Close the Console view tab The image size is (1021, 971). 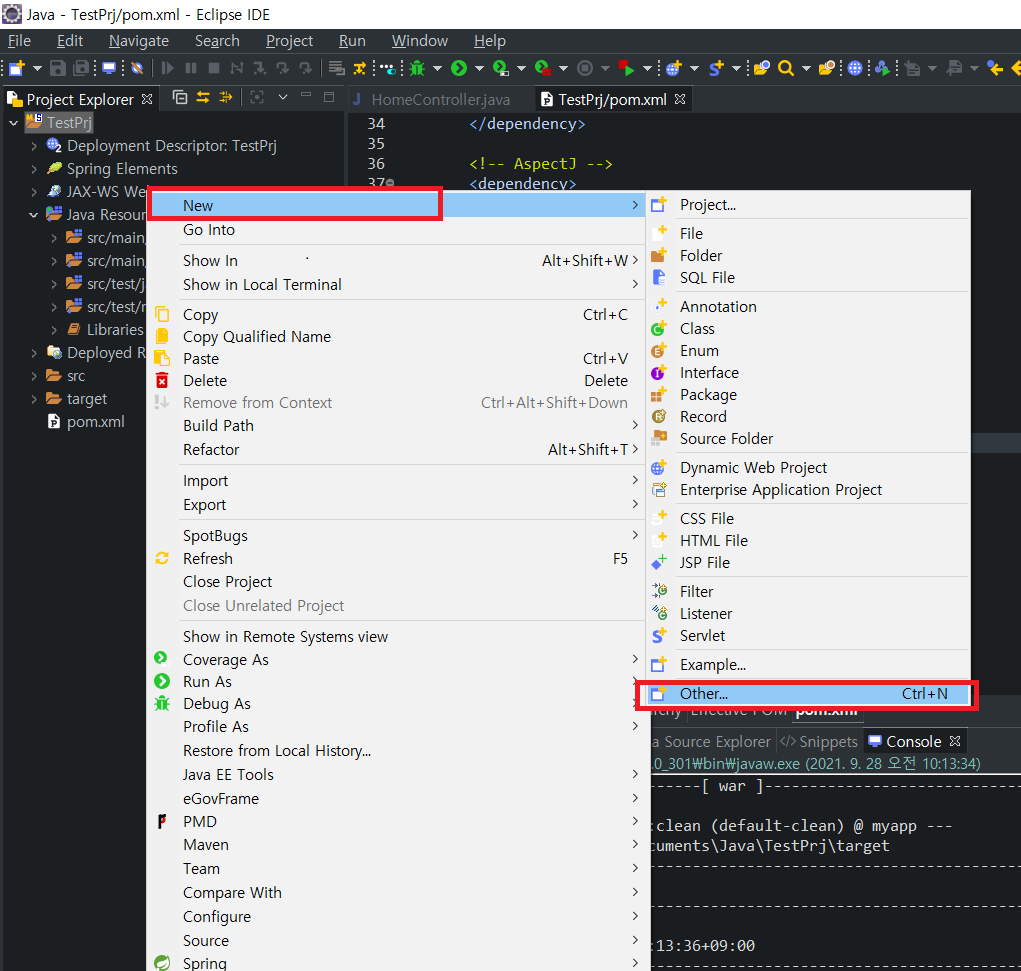pyautogui.click(x=955, y=741)
